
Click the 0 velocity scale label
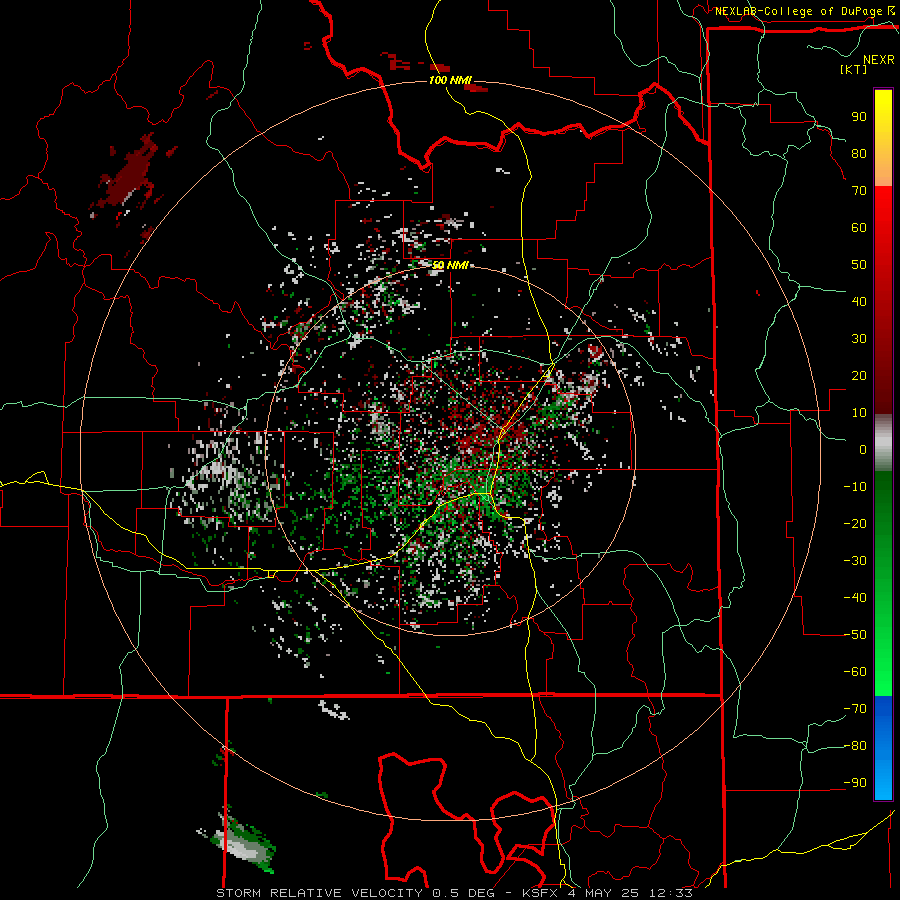pos(863,450)
